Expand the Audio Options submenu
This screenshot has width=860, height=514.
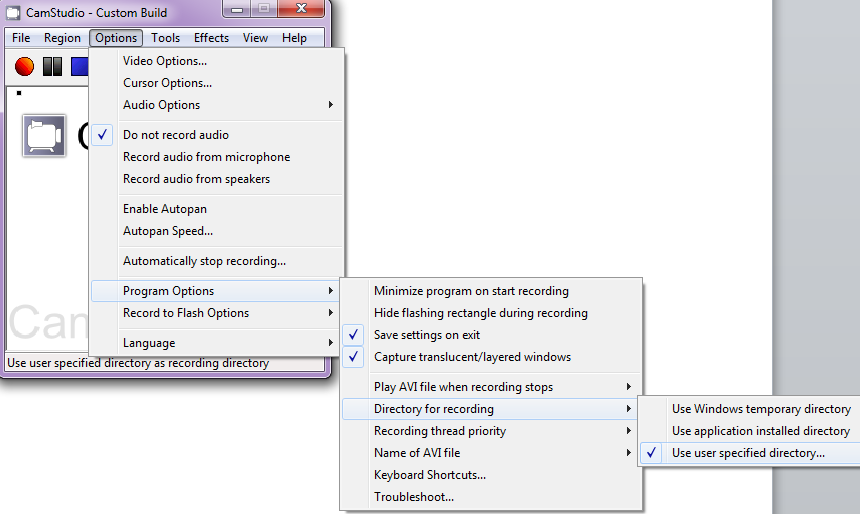[217, 105]
